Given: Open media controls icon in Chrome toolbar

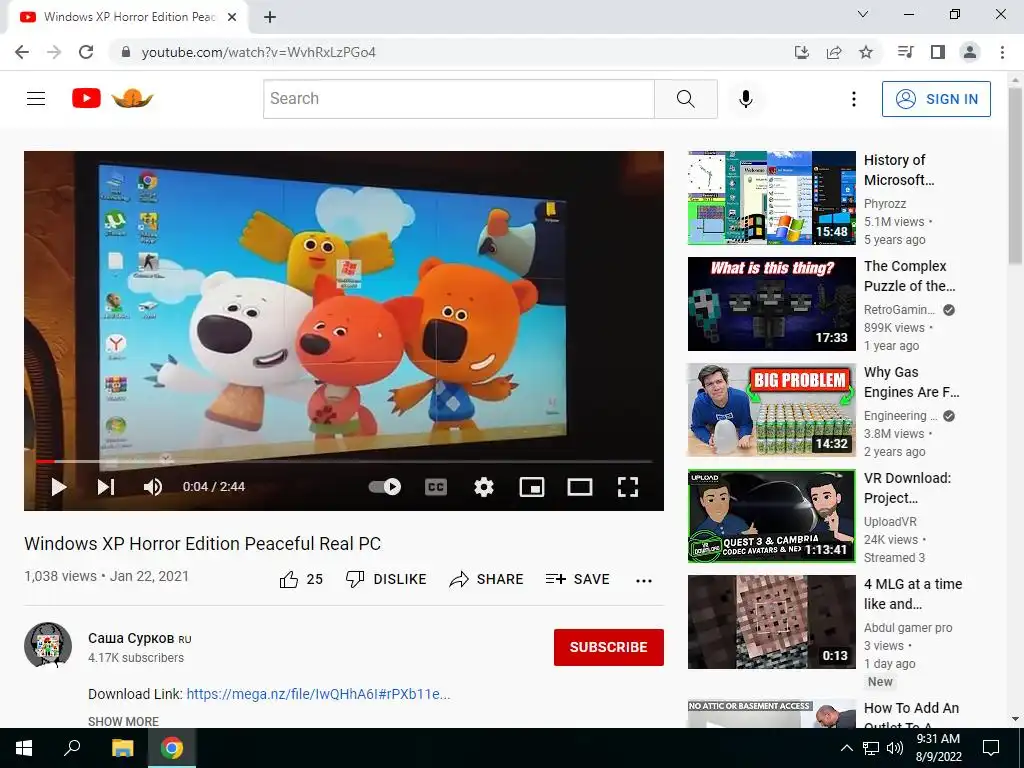Looking at the screenshot, I should pos(906,52).
